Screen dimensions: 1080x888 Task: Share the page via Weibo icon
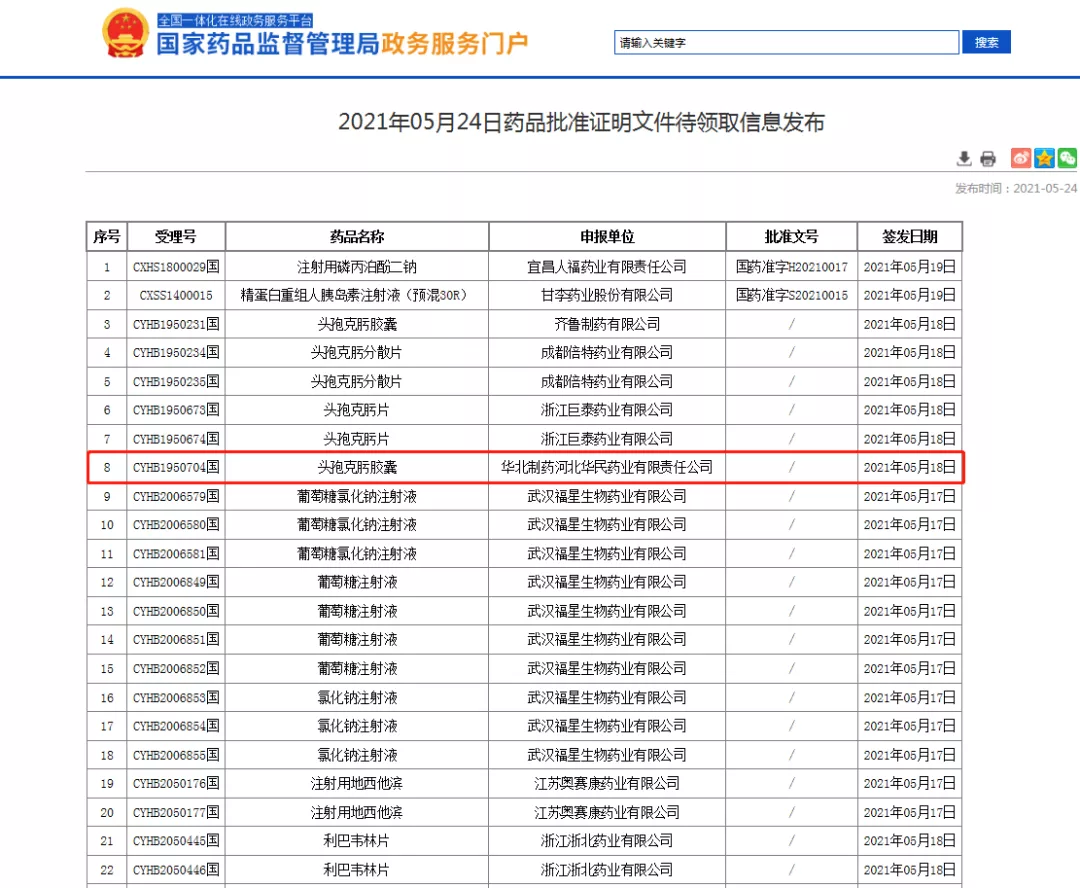pyautogui.click(x=1020, y=158)
